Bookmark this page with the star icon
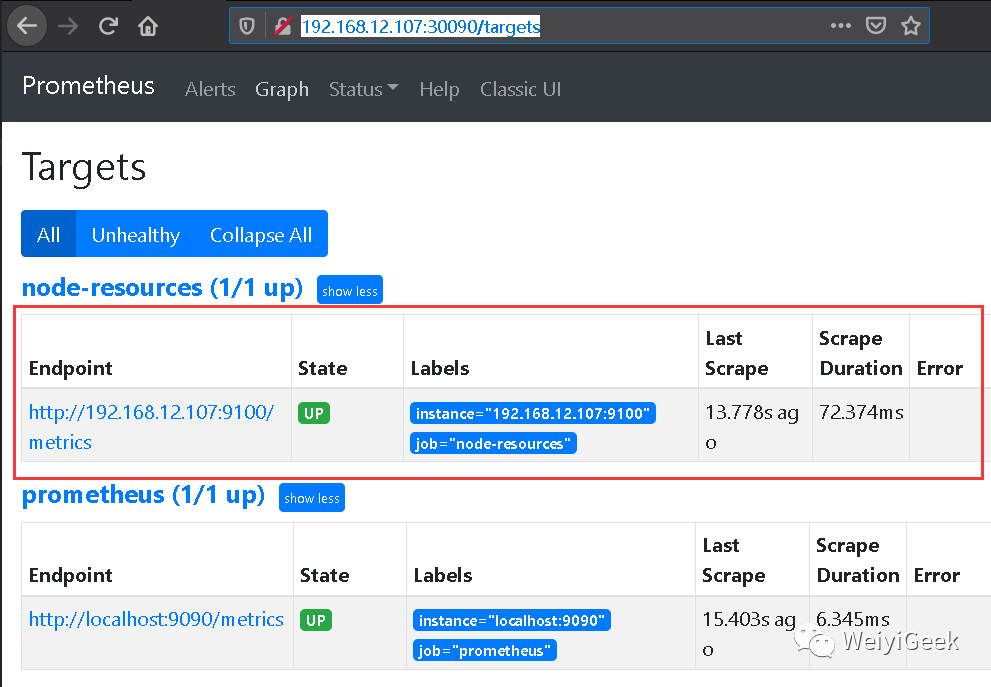Screen dimensions: 991x687 click(911, 26)
